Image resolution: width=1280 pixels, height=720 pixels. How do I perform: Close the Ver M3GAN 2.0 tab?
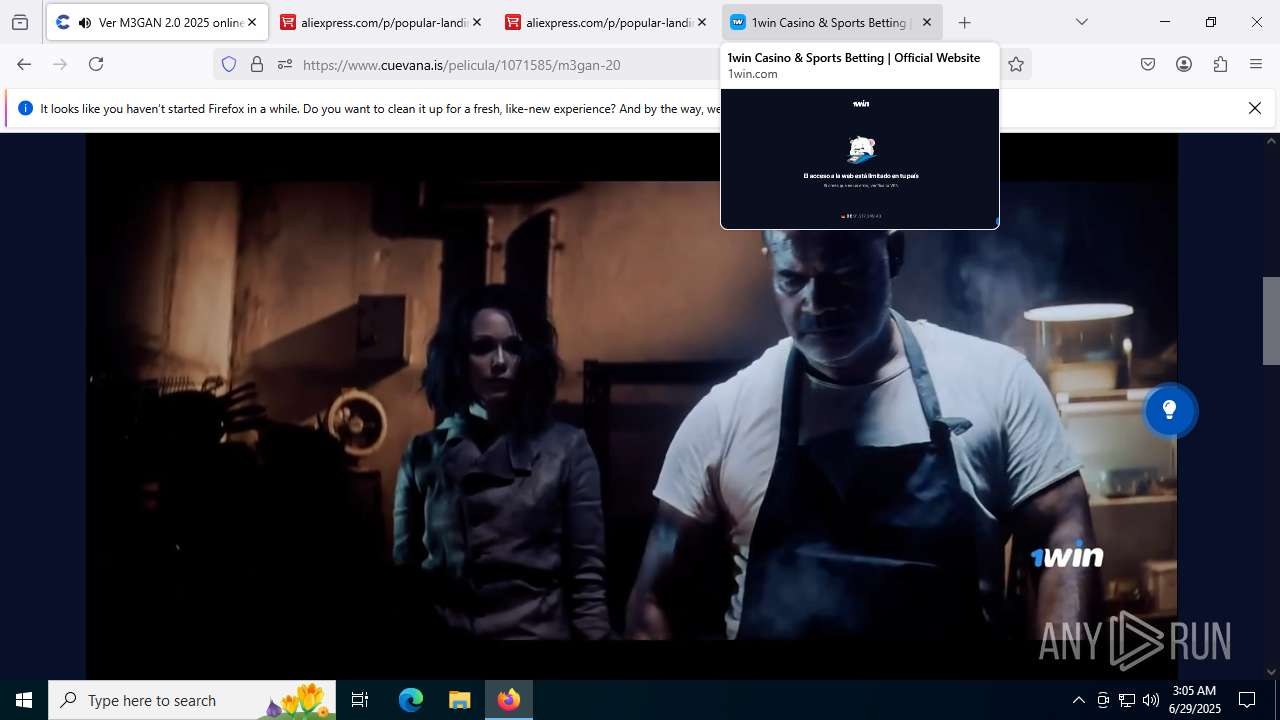[x=252, y=22]
